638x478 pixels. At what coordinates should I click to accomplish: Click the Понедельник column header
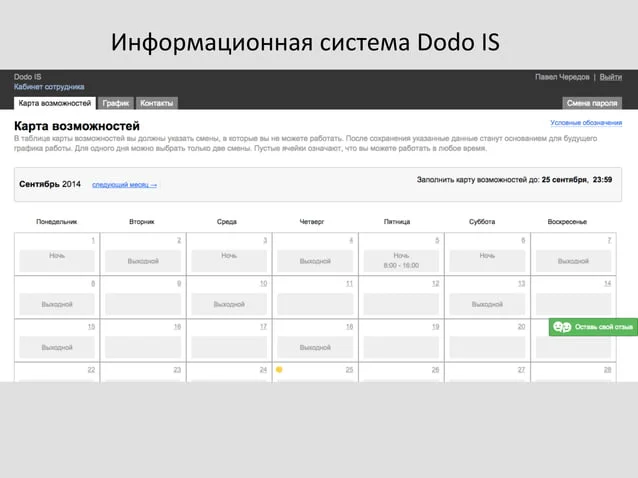click(x=57, y=222)
